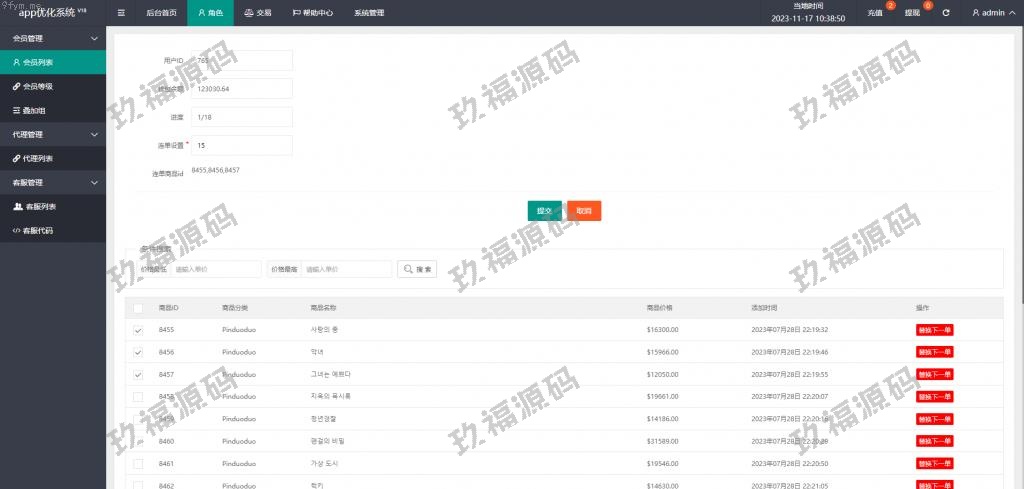Open 提现 notifications with badge 0
This screenshot has height=489, width=1024.
[913, 13]
